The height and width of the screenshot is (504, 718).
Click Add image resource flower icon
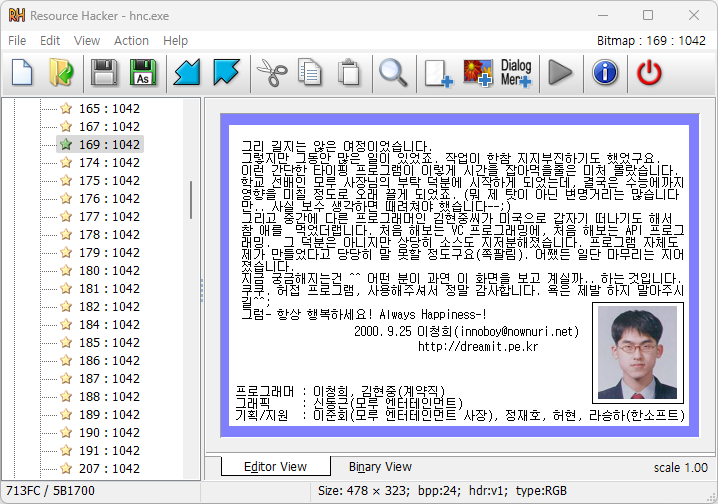(478, 73)
